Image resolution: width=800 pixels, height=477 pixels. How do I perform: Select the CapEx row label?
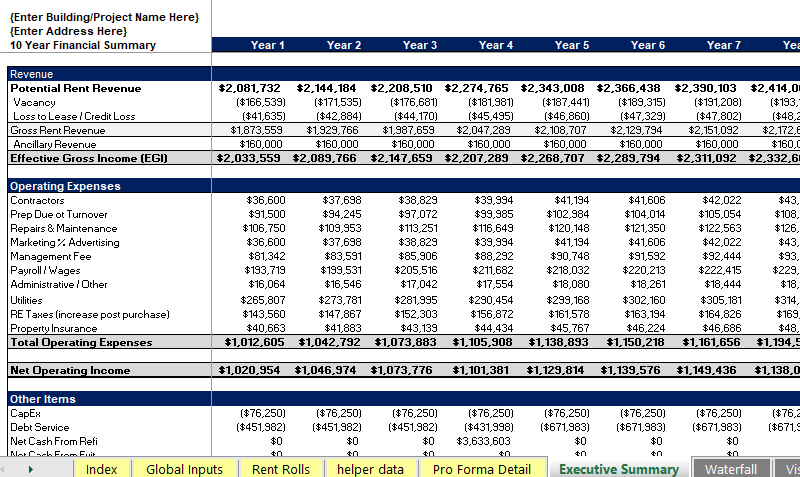pyautogui.click(x=25, y=413)
